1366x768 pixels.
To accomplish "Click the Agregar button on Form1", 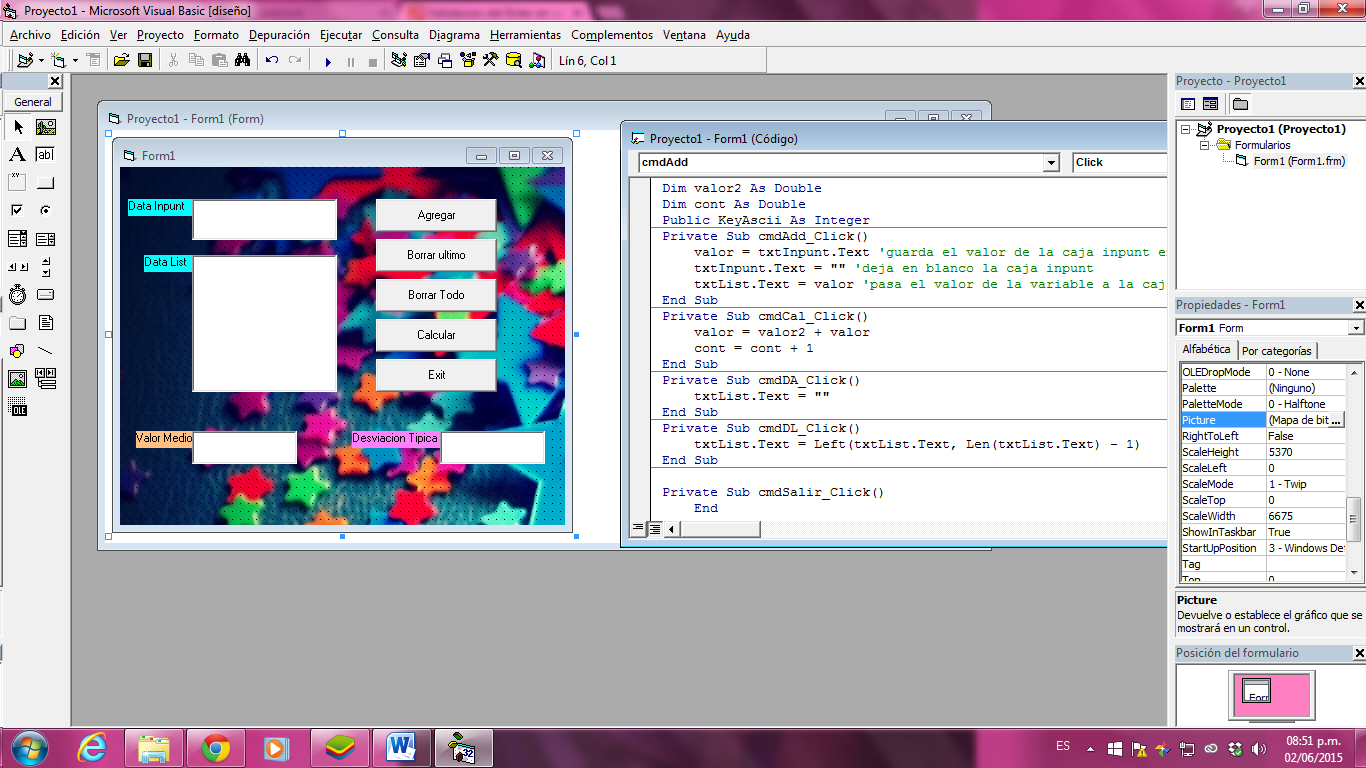I will 436,214.
